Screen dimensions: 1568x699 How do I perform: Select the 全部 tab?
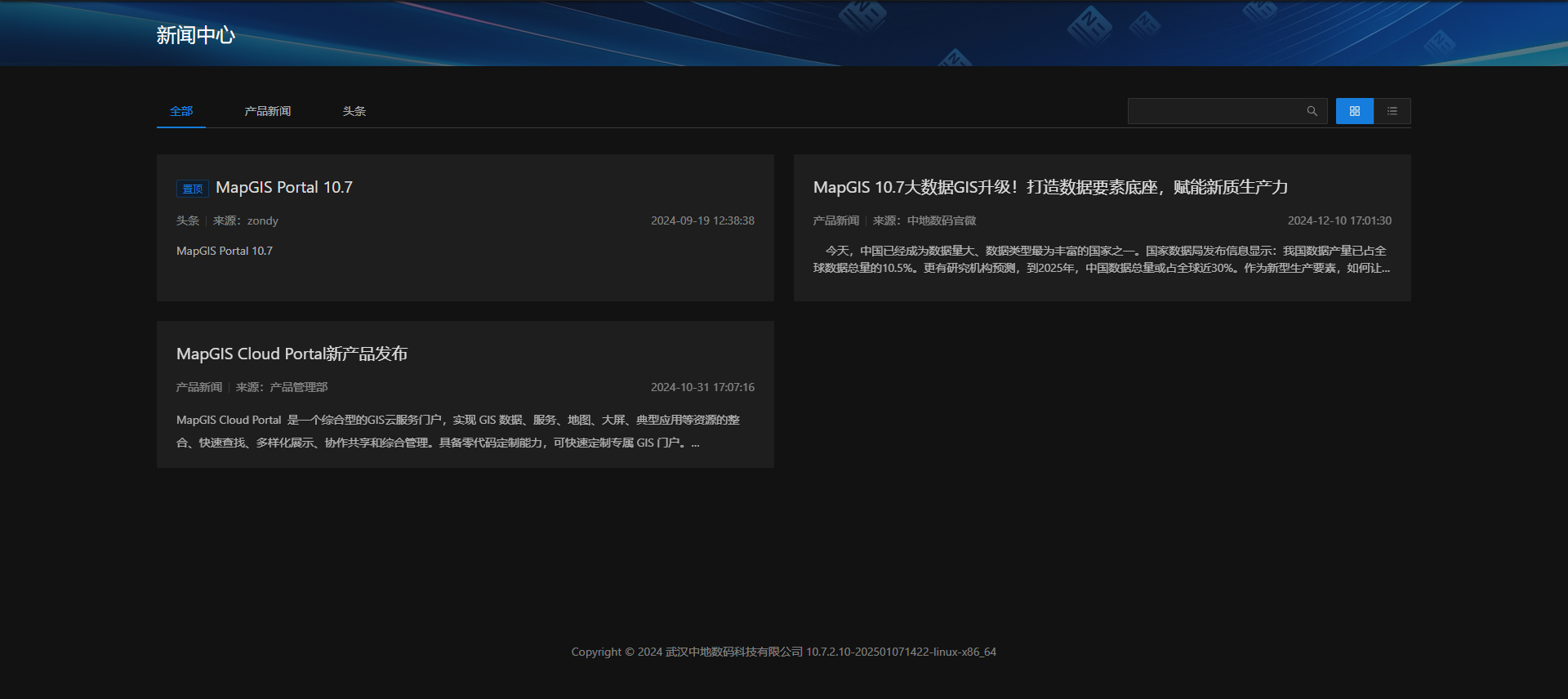click(x=181, y=111)
